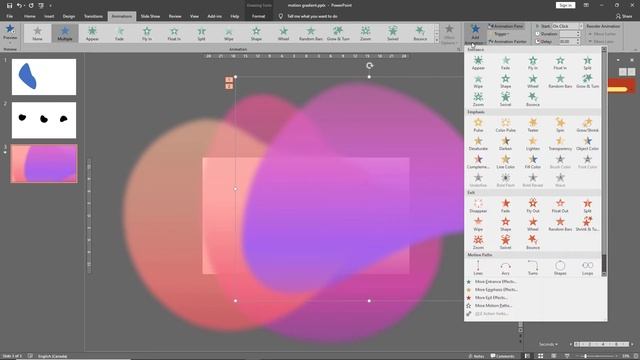Image resolution: width=640 pixels, height=360 pixels.
Task: Select slide 1 thumbnail with blue blob
Action: tap(44, 77)
